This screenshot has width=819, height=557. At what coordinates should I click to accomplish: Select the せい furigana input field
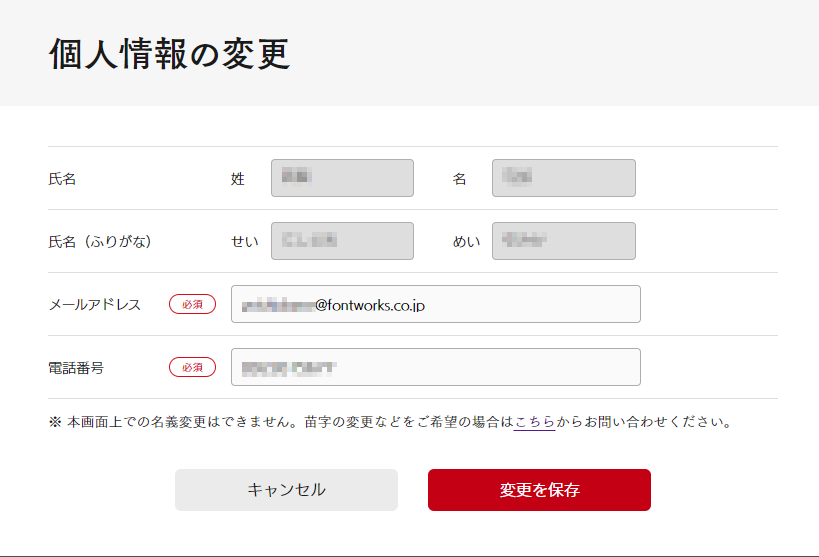click(342, 241)
